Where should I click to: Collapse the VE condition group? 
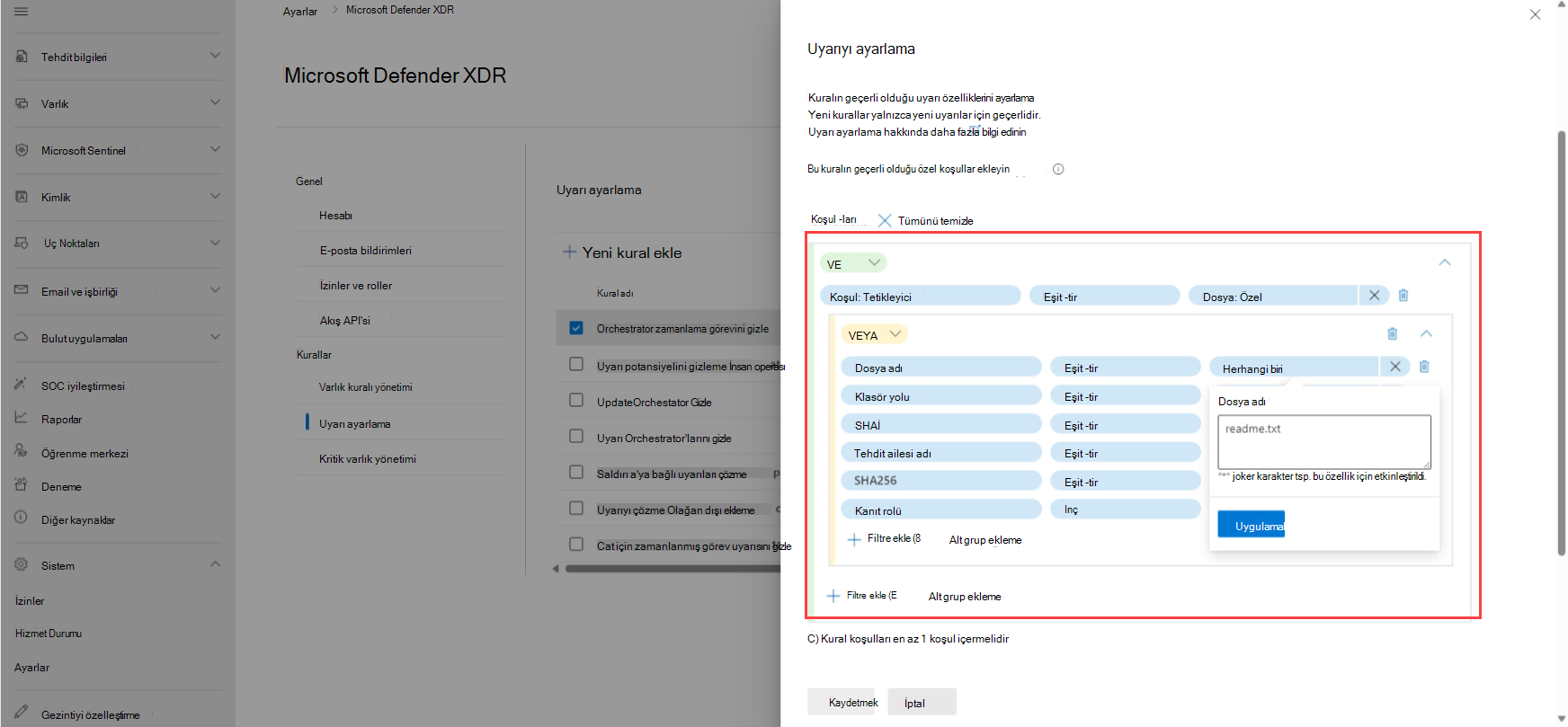[x=1445, y=262]
